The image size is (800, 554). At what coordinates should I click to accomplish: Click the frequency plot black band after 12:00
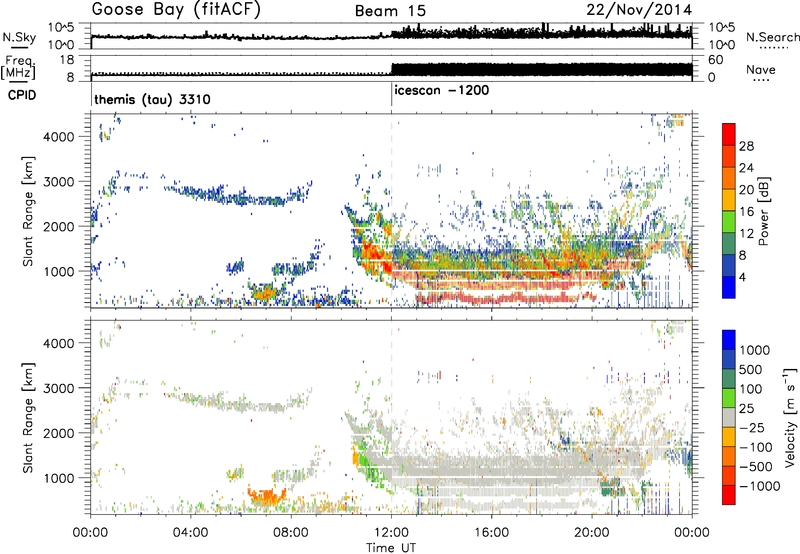pos(542,69)
